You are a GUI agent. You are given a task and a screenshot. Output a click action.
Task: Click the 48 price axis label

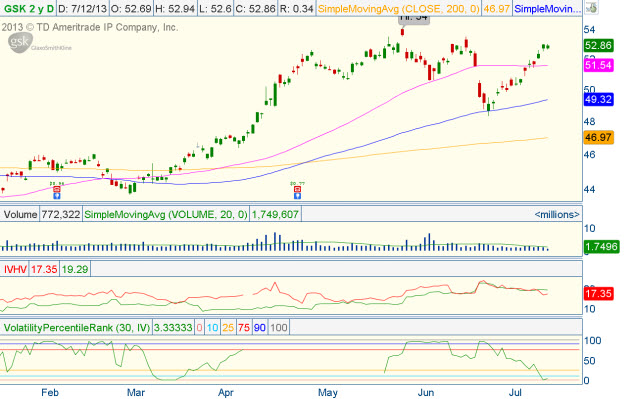tap(590, 122)
